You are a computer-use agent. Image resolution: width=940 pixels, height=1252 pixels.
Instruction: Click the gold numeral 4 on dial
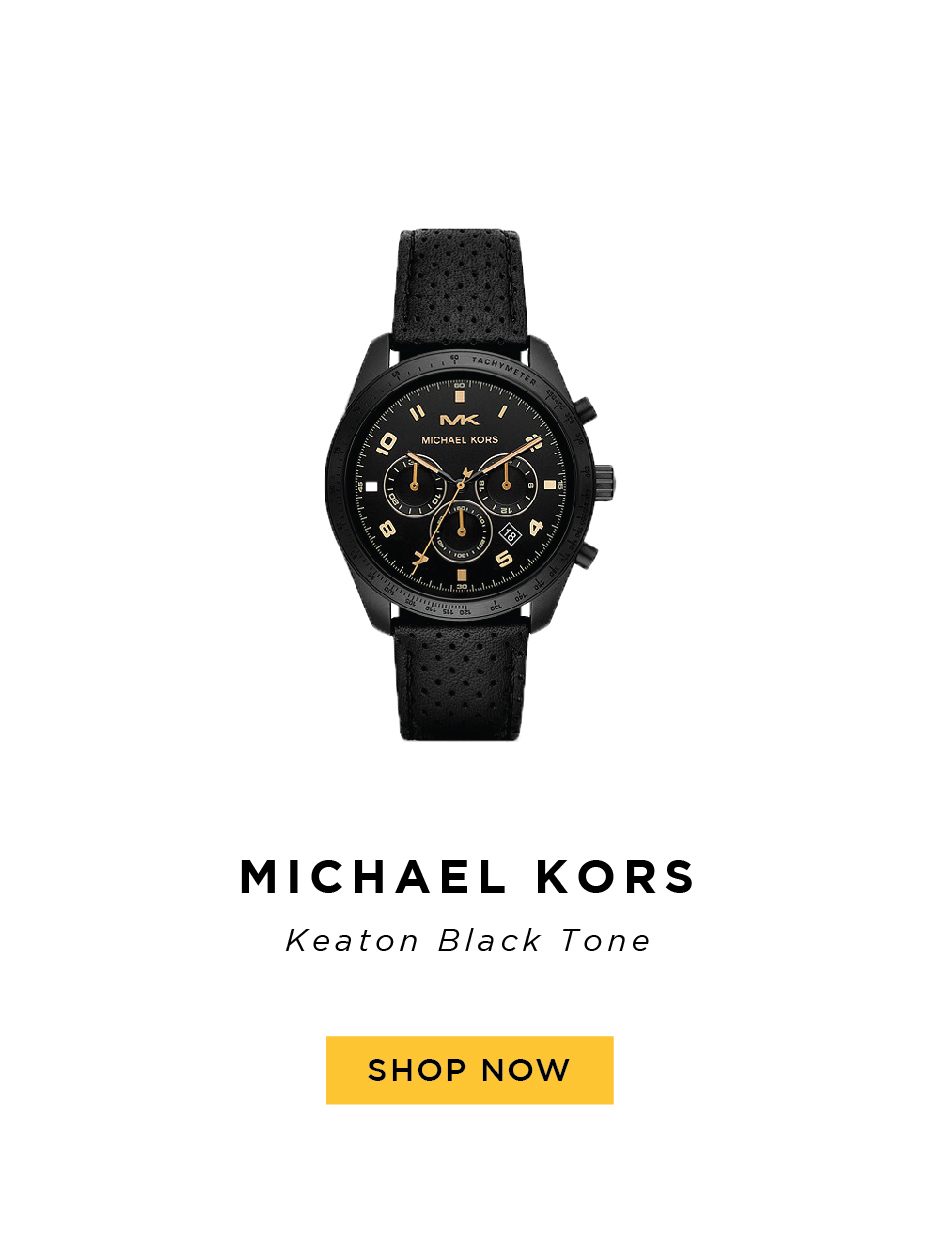535,528
